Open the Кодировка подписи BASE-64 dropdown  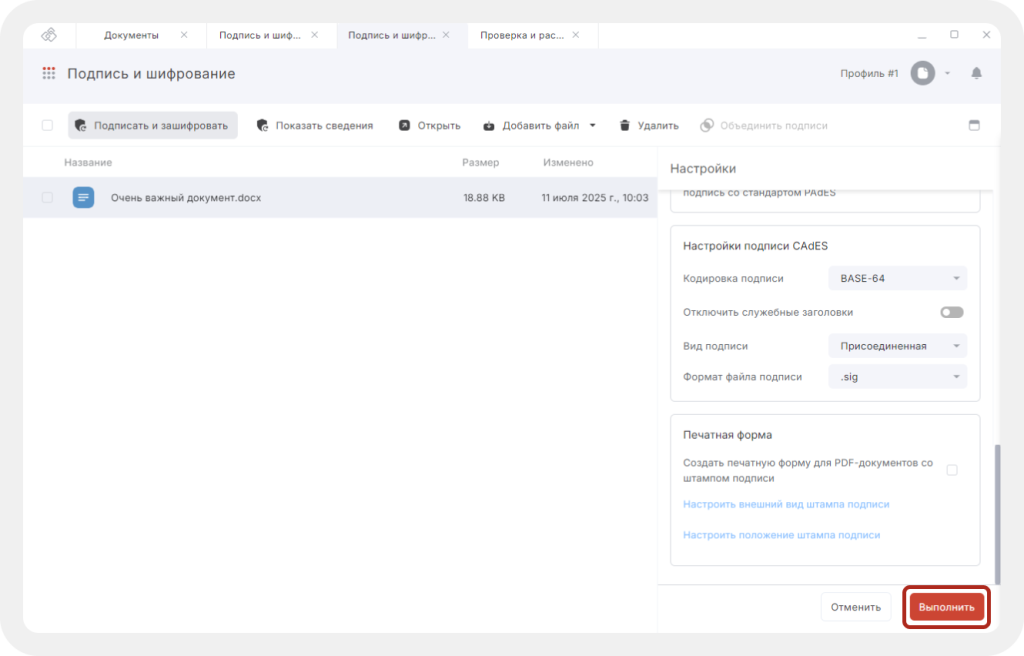[897, 278]
